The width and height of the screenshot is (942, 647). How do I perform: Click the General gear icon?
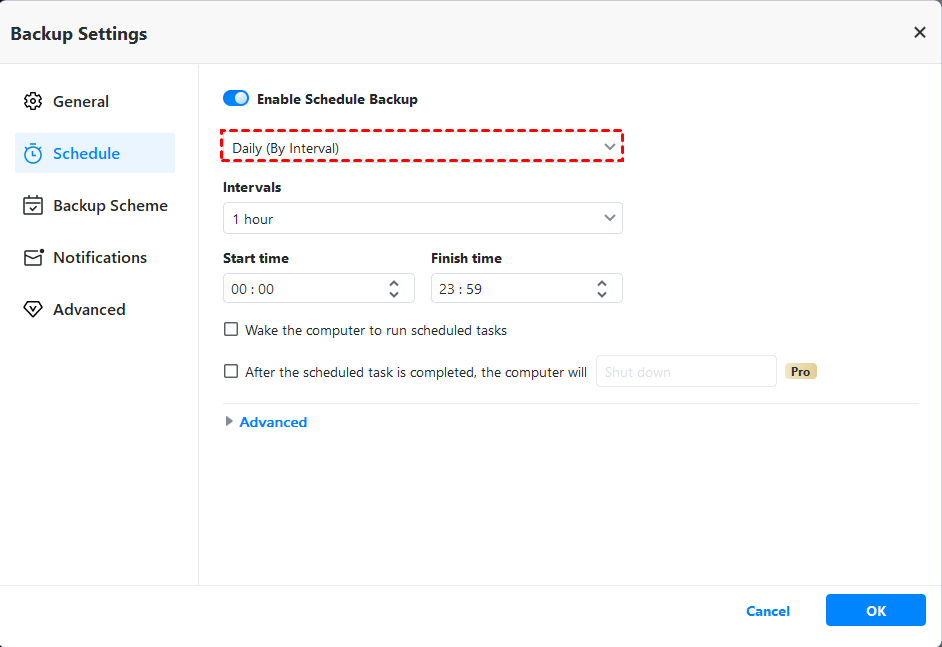coord(33,101)
